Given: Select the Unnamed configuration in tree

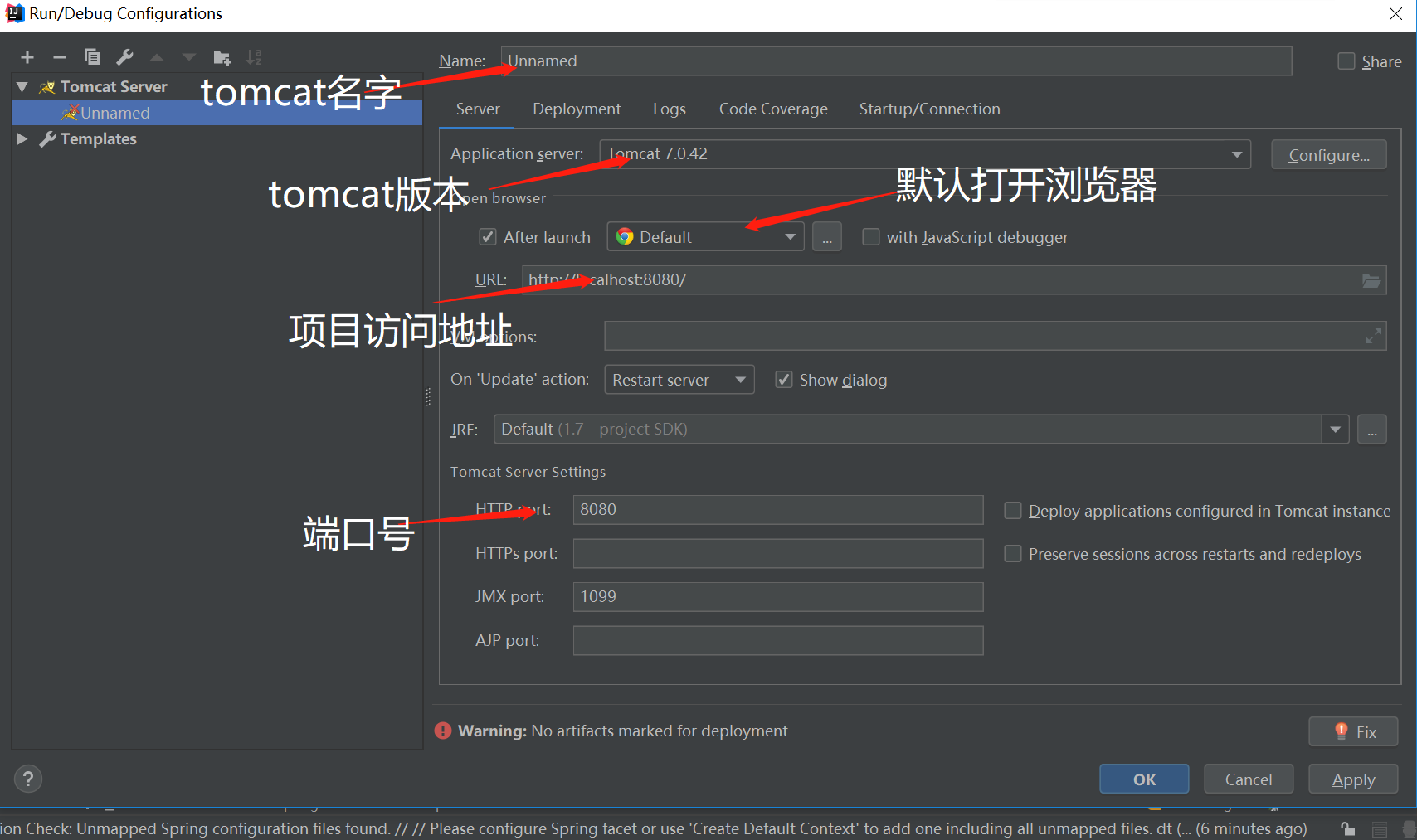Looking at the screenshot, I should pos(217,113).
